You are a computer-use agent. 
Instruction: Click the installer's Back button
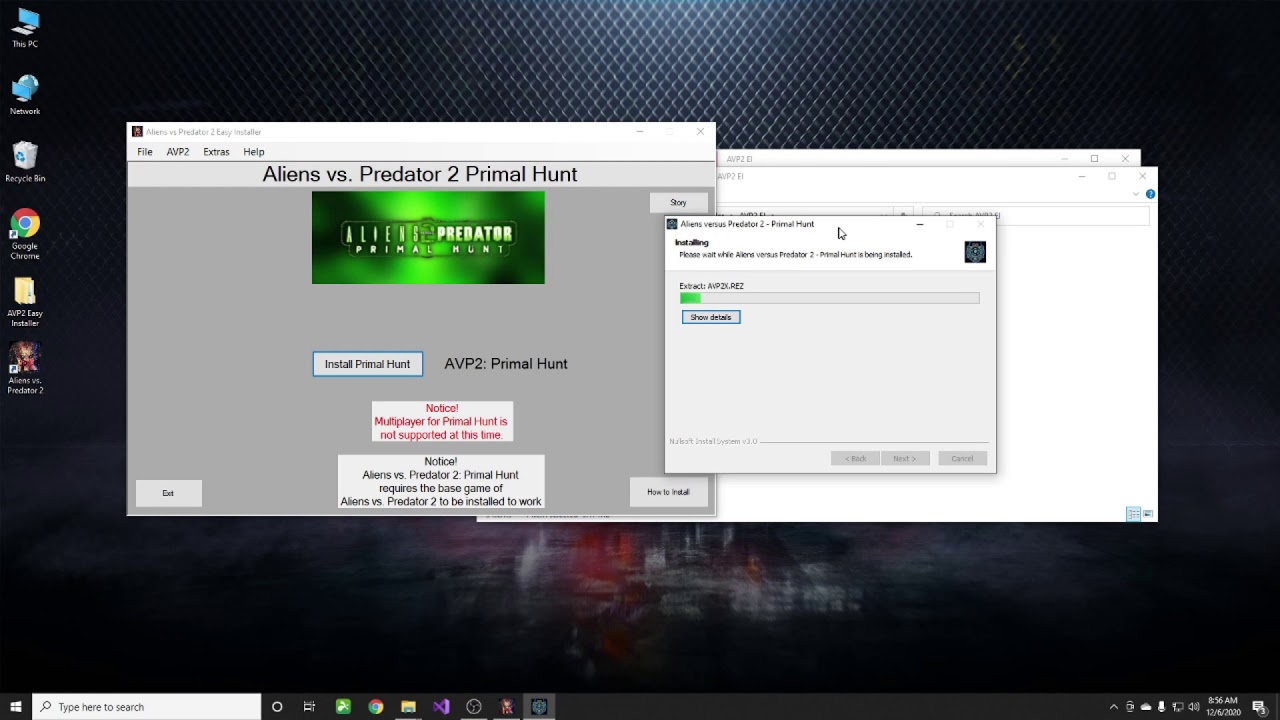click(x=855, y=458)
